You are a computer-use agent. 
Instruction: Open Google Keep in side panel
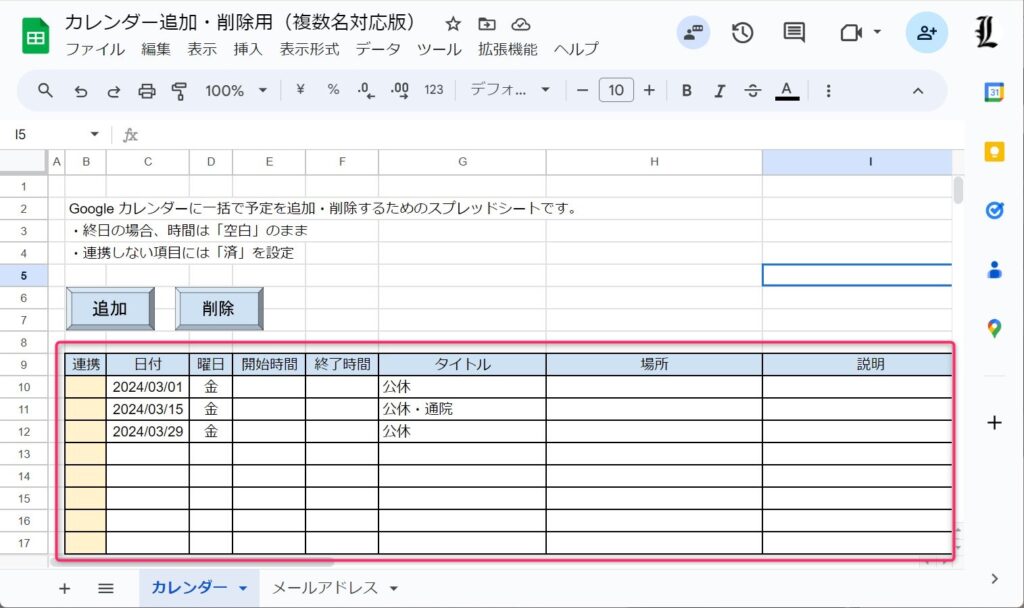click(x=994, y=151)
